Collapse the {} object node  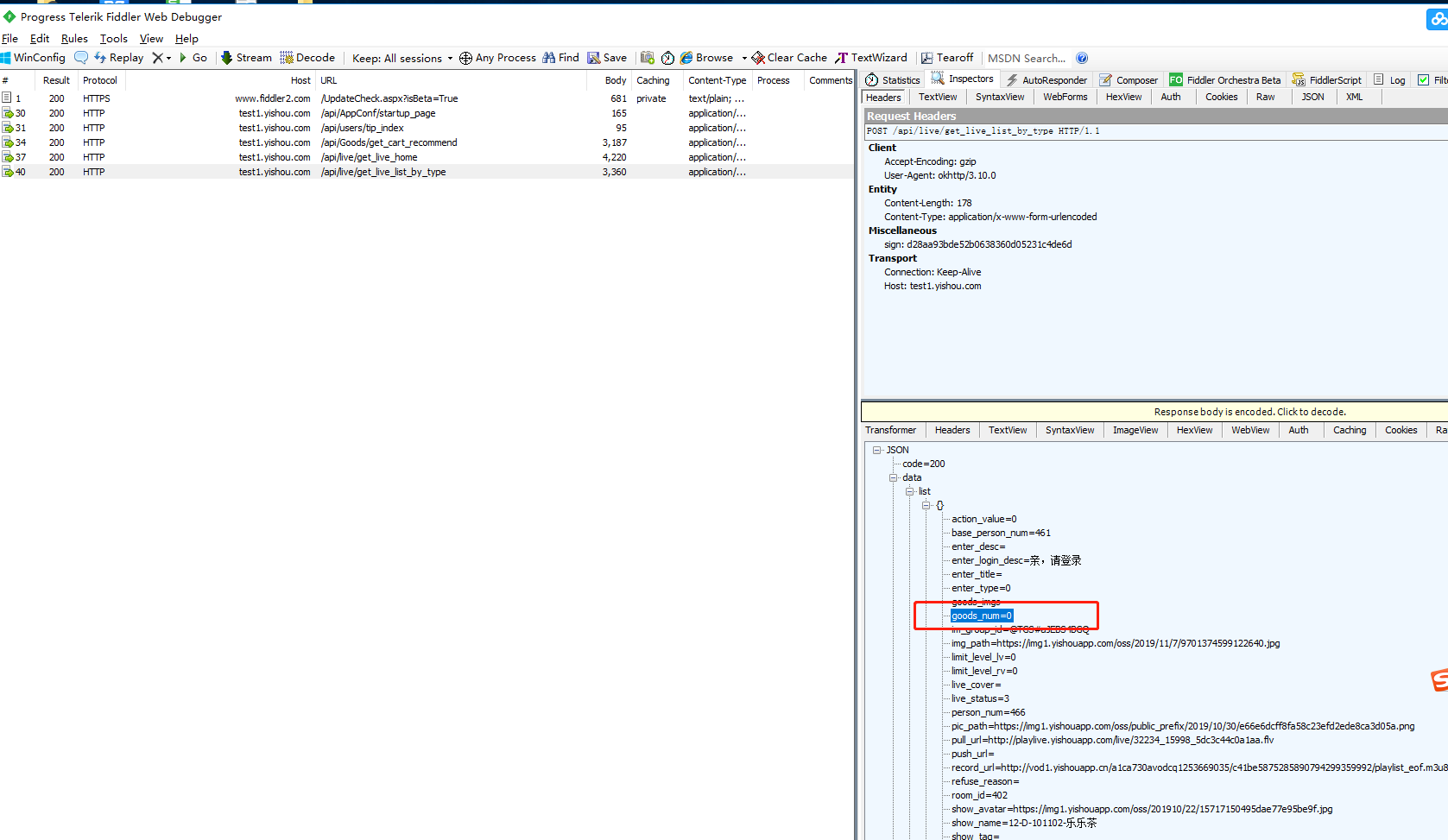[x=926, y=505]
